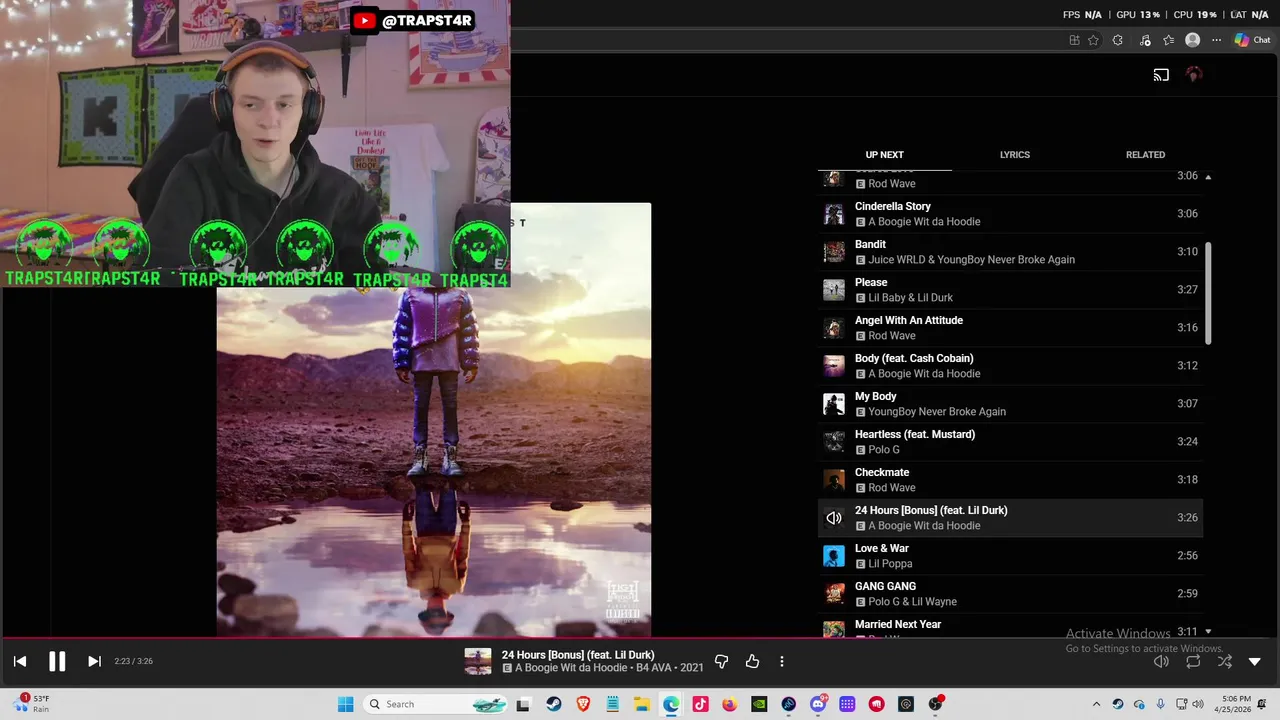Select Married Next Year in queue
The height and width of the screenshot is (720, 1280).
(1010, 626)
